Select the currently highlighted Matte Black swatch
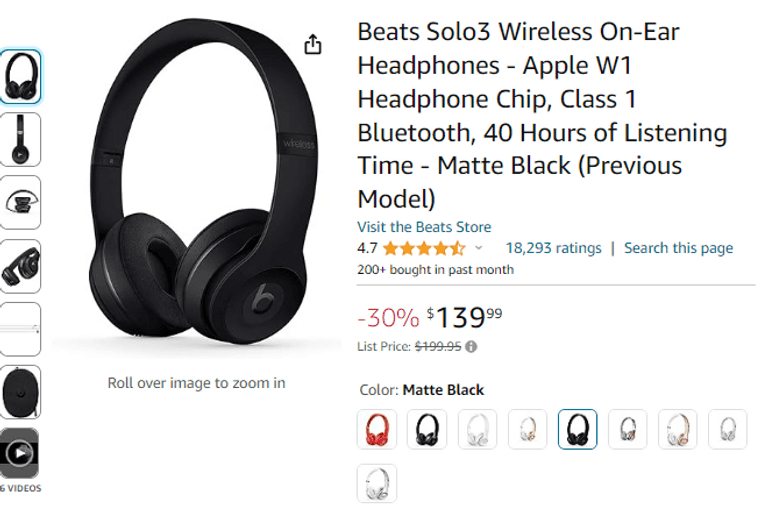Image resolution: width=768 pixels, height=512 pixels. (577, 430)
